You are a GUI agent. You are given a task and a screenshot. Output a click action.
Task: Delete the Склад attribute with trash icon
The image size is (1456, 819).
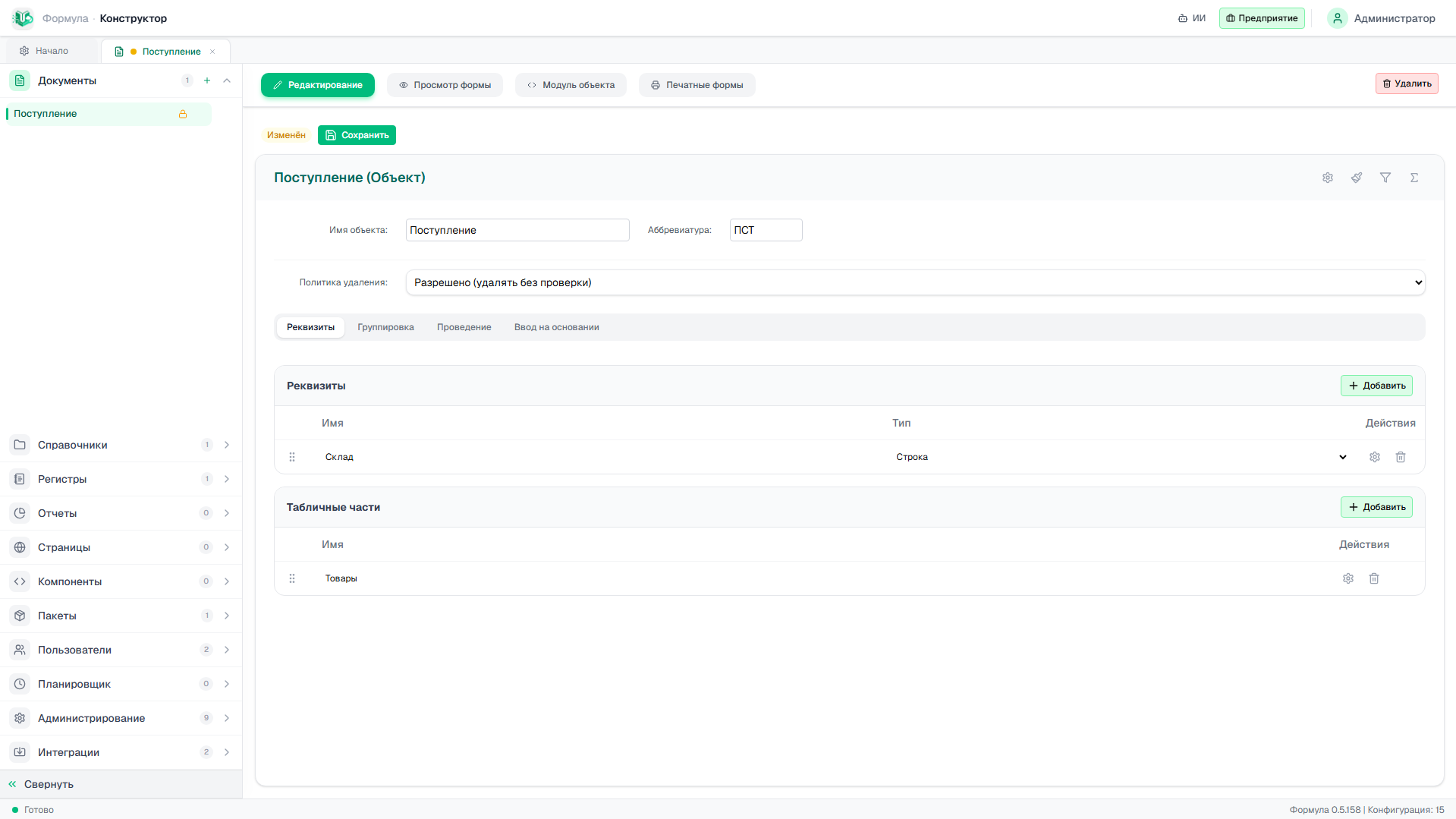click(x=1401, y=457)
